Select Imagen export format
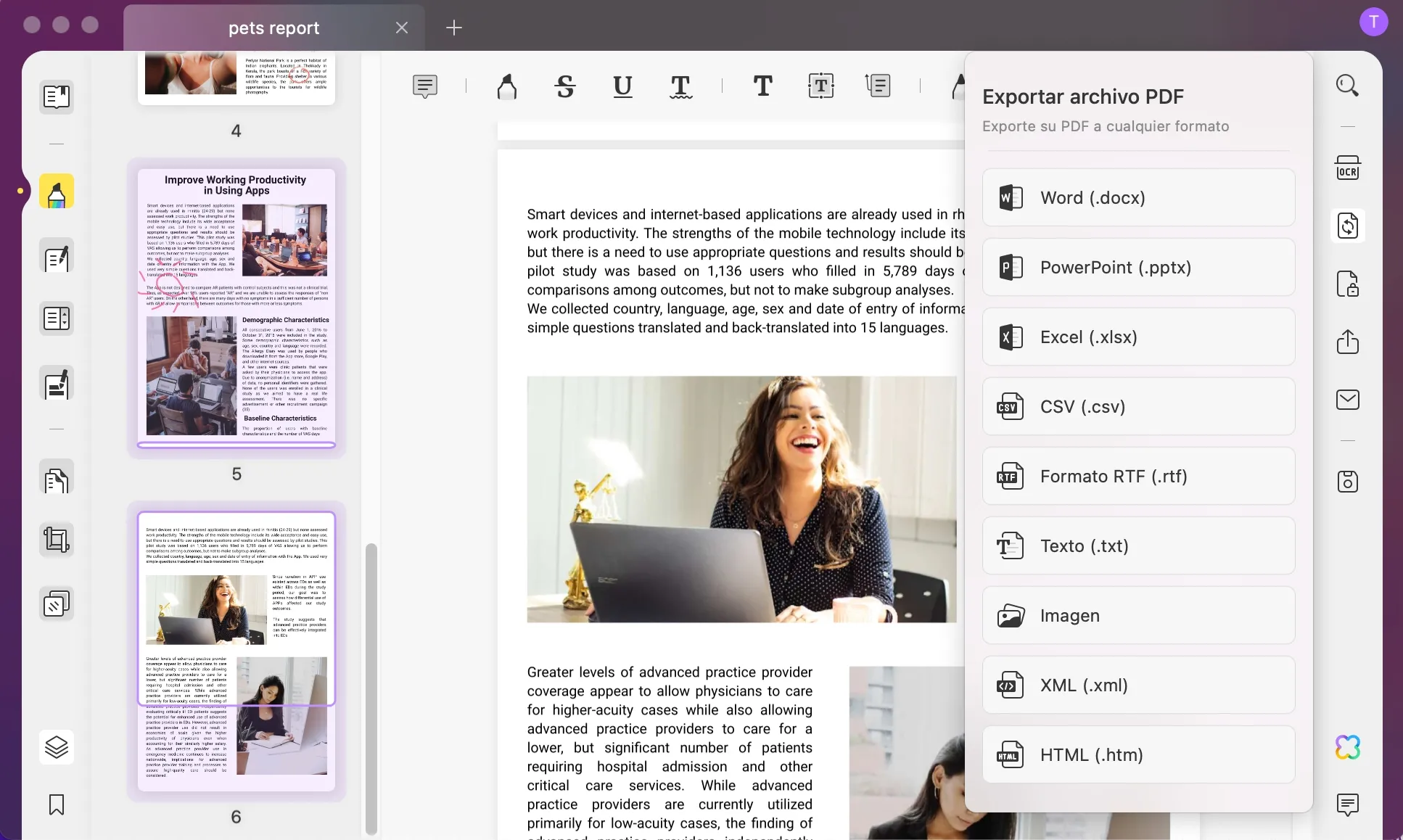 [1138, 615]
